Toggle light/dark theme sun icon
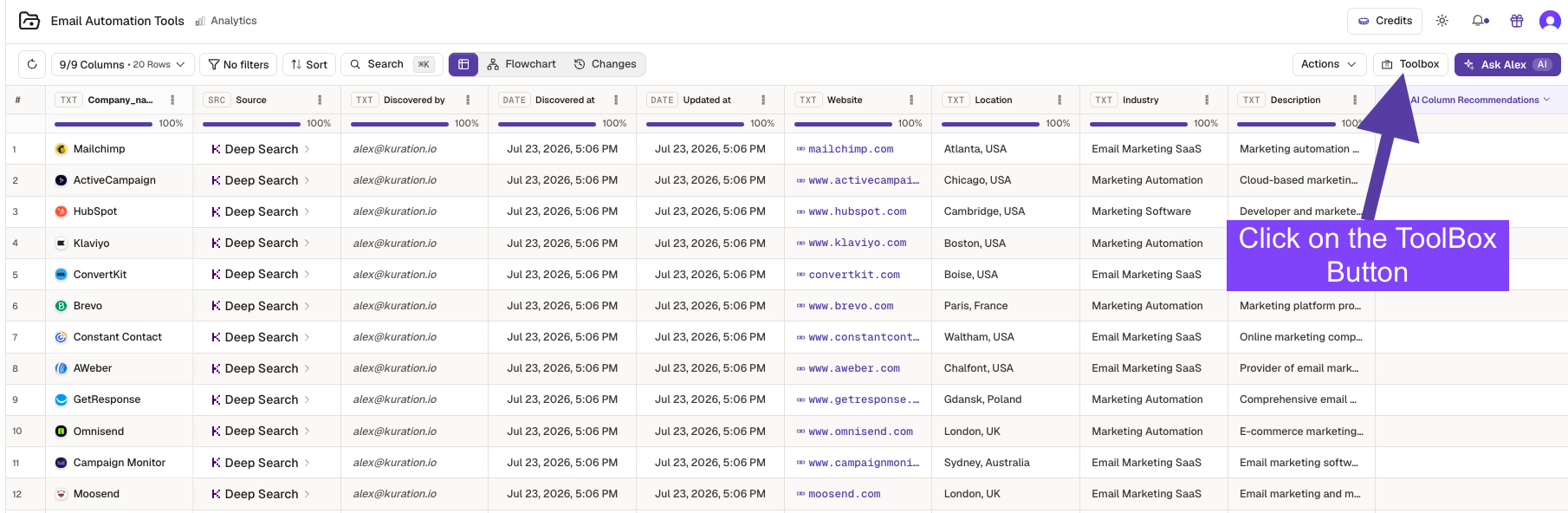Image resolution: width=1568 pixels, height=513 pixels. 1442,21
